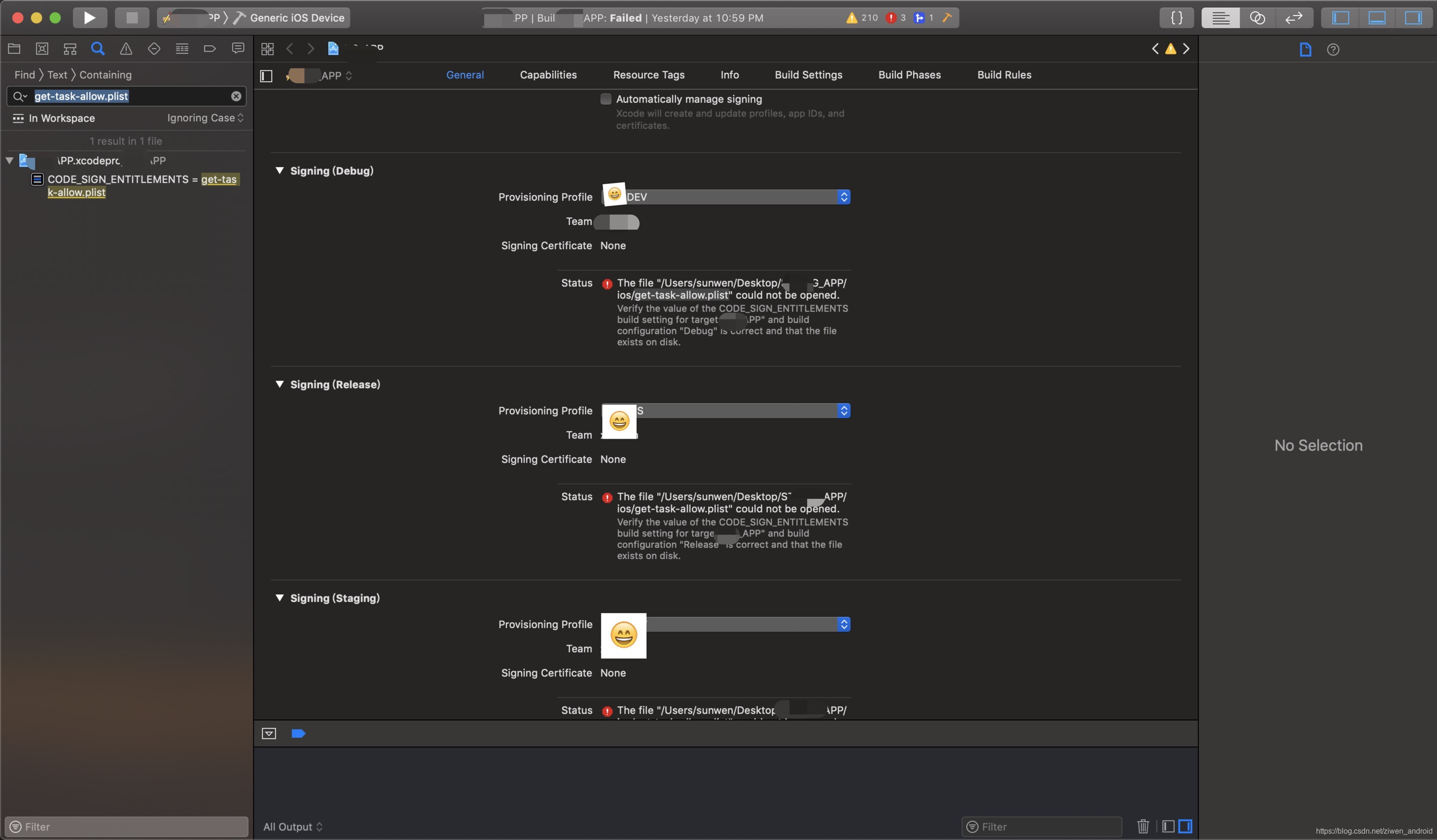Clear console with trash icon
The height and width of the screenshot is (840, 1437).
coord(1143,826)
